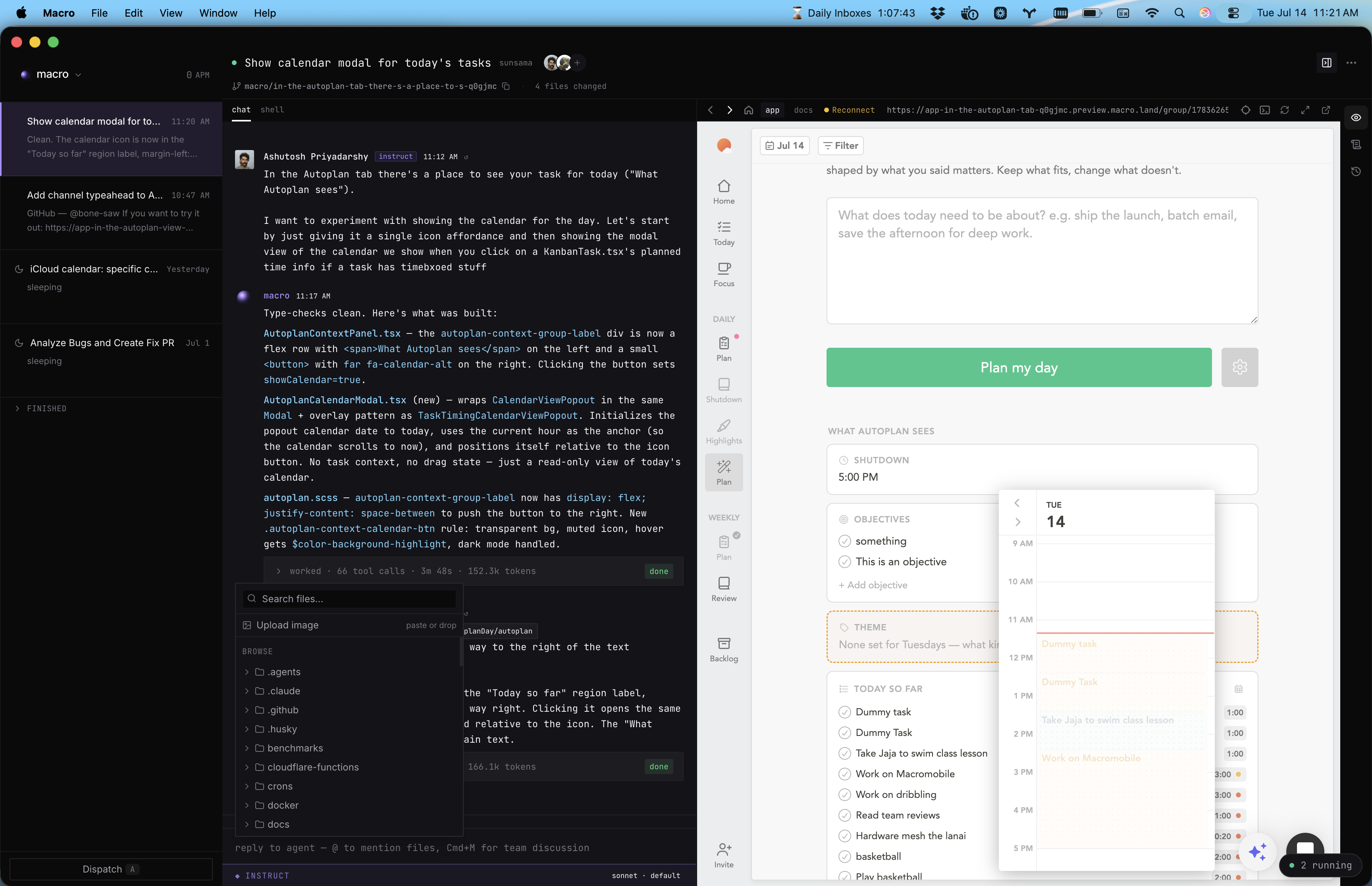Copy the branch name icon
The image size is (1372, 886).
(x=506, y=86)
